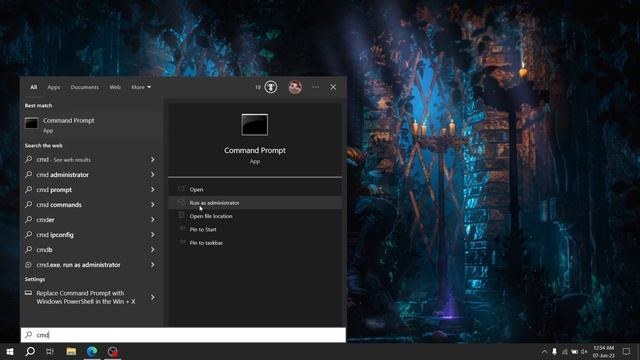Launch File Explorer from the taskbar
Screen dimensions: 640x360
point(71,351)
